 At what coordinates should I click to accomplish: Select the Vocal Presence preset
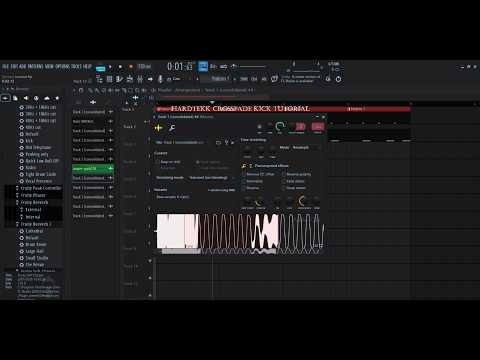click(39, 181)
